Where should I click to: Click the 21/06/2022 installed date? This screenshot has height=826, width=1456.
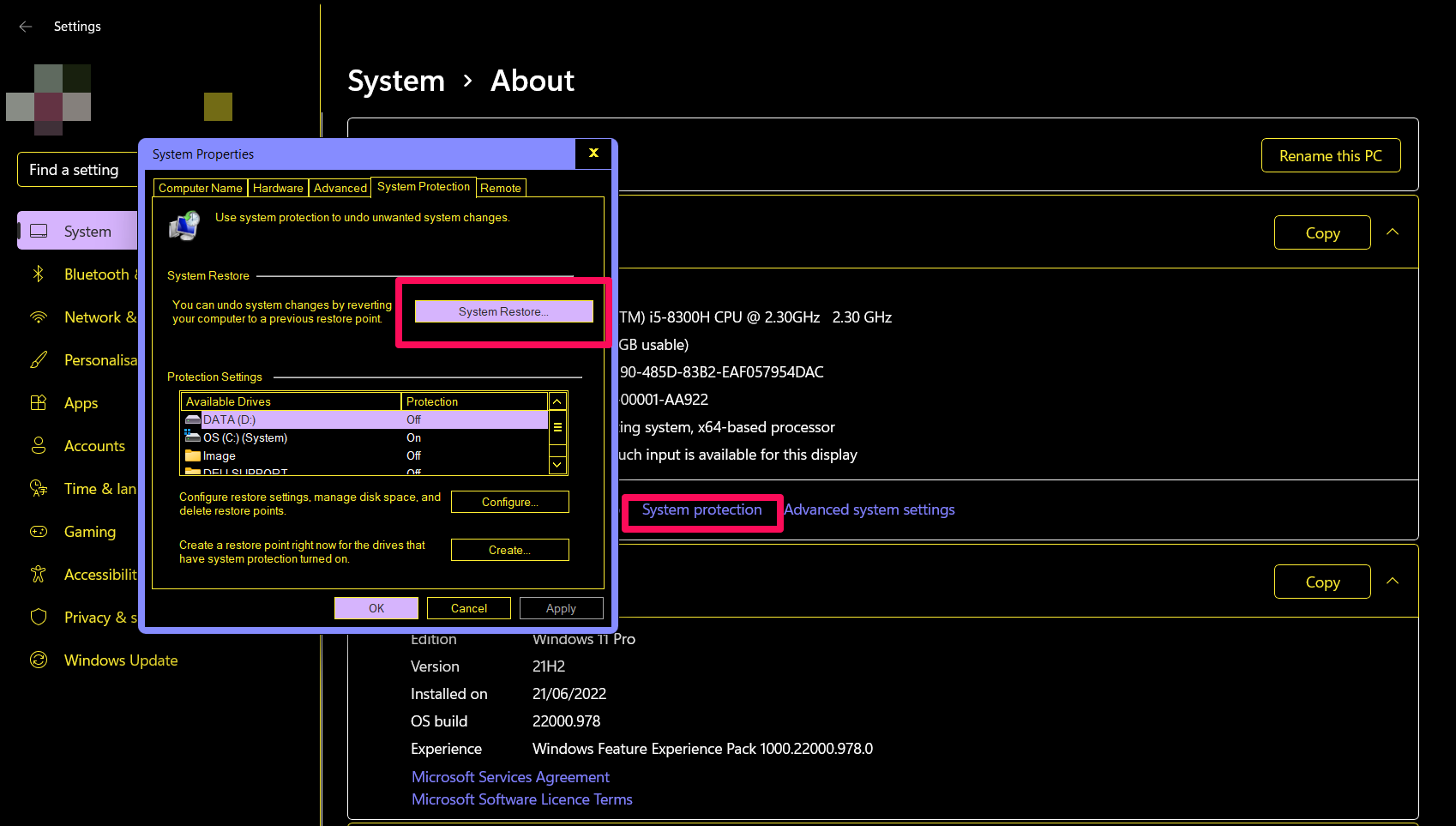point(569,694)
